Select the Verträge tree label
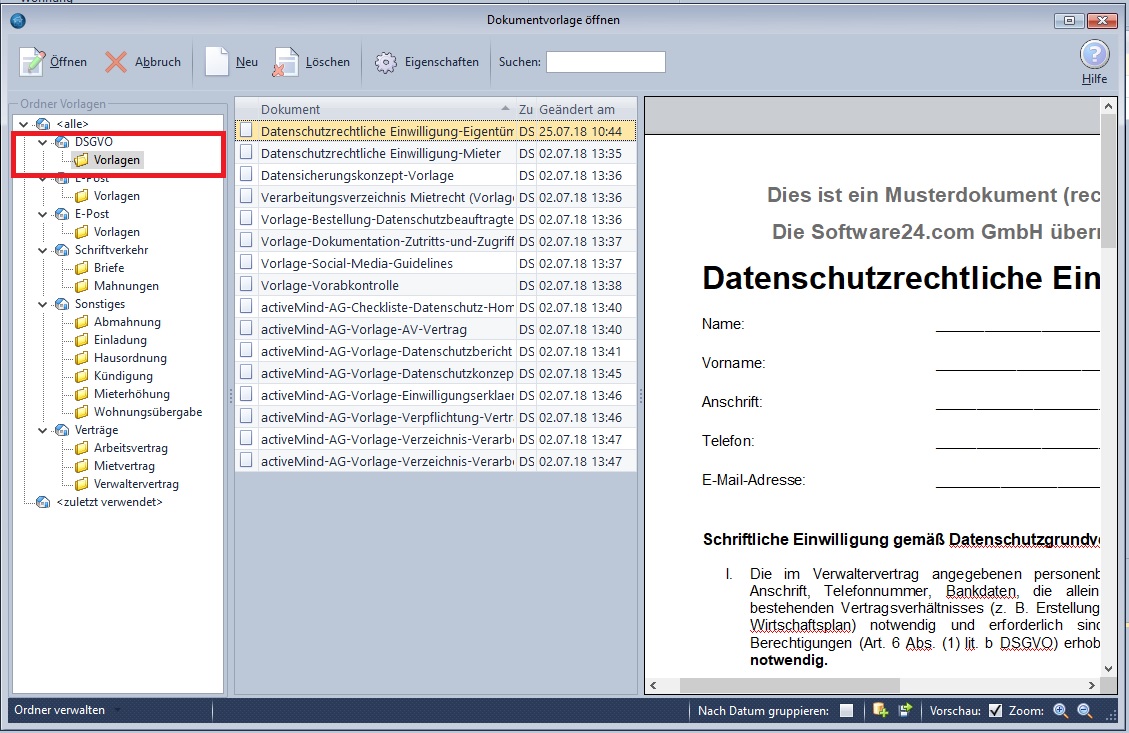This screenshot has width=1129, height=733. (x=96, y=430)
